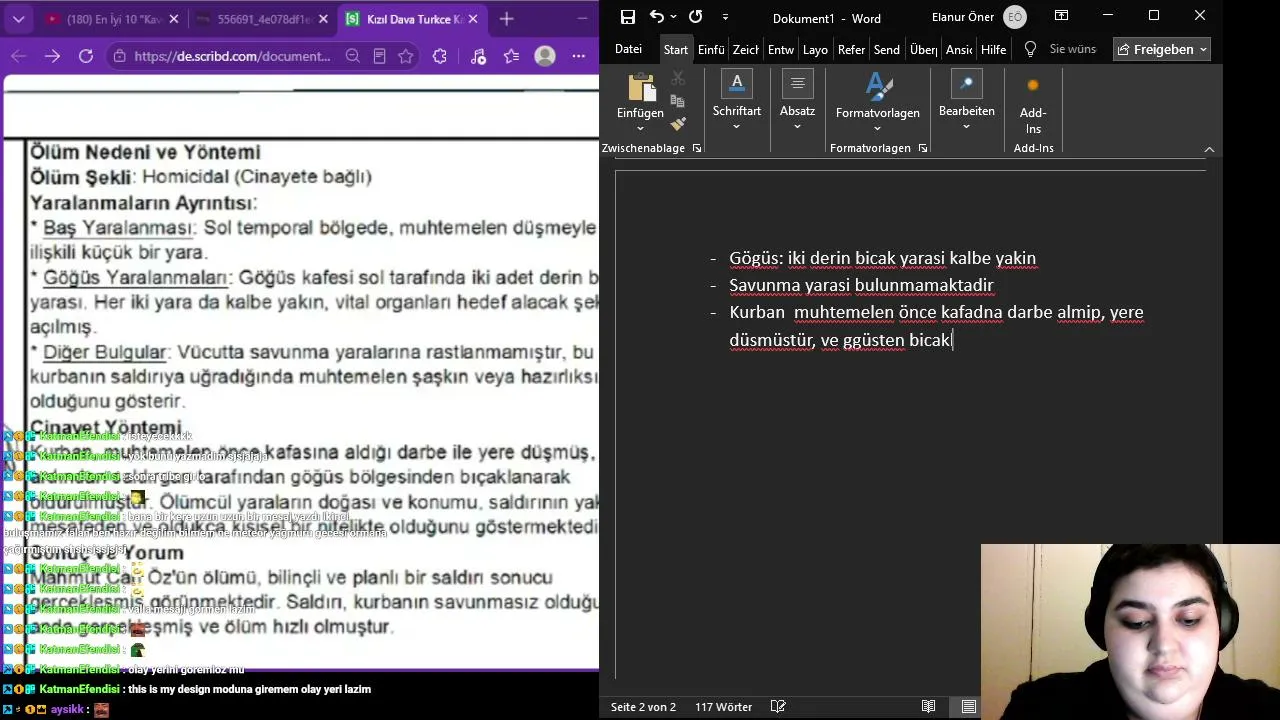Open the Ansicht ribbon tab
The height and width of the screenshot is (720, 1280).
(x=959, y=49)
